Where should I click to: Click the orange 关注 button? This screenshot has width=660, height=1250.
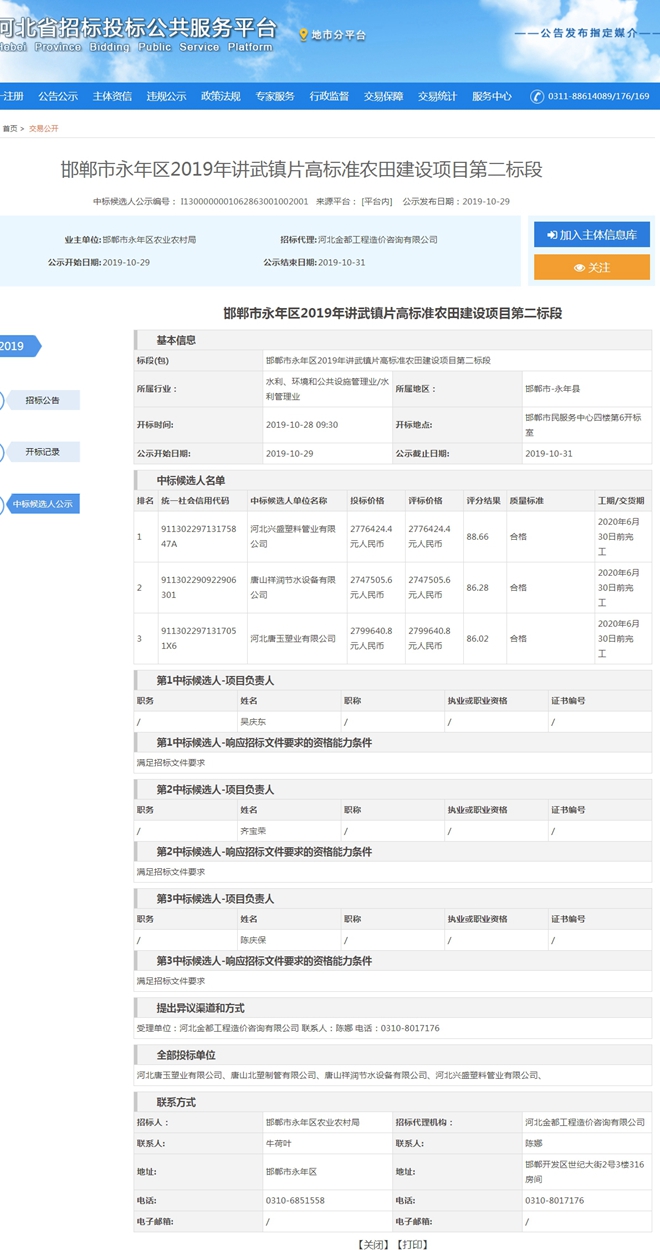click(x=592, y=267)
